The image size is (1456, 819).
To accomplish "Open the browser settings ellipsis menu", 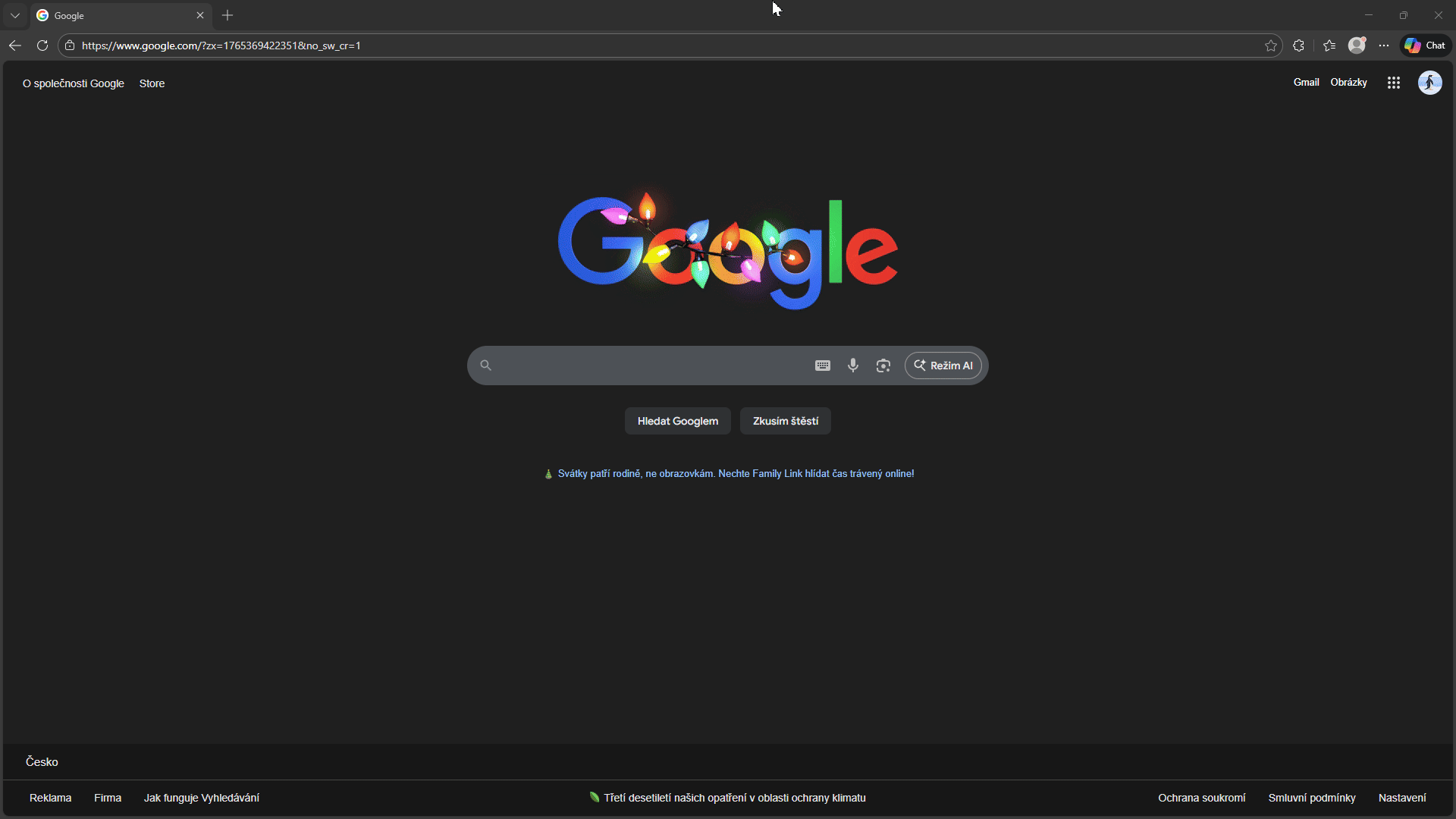I will [x=1384, y=45].
